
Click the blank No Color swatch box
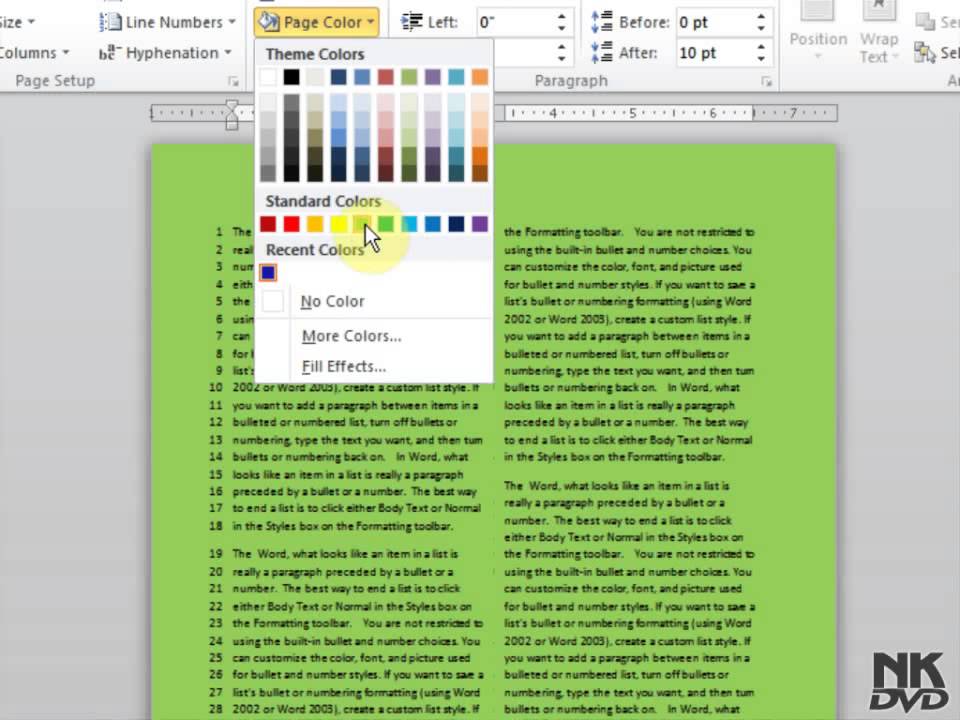point(272,301)
